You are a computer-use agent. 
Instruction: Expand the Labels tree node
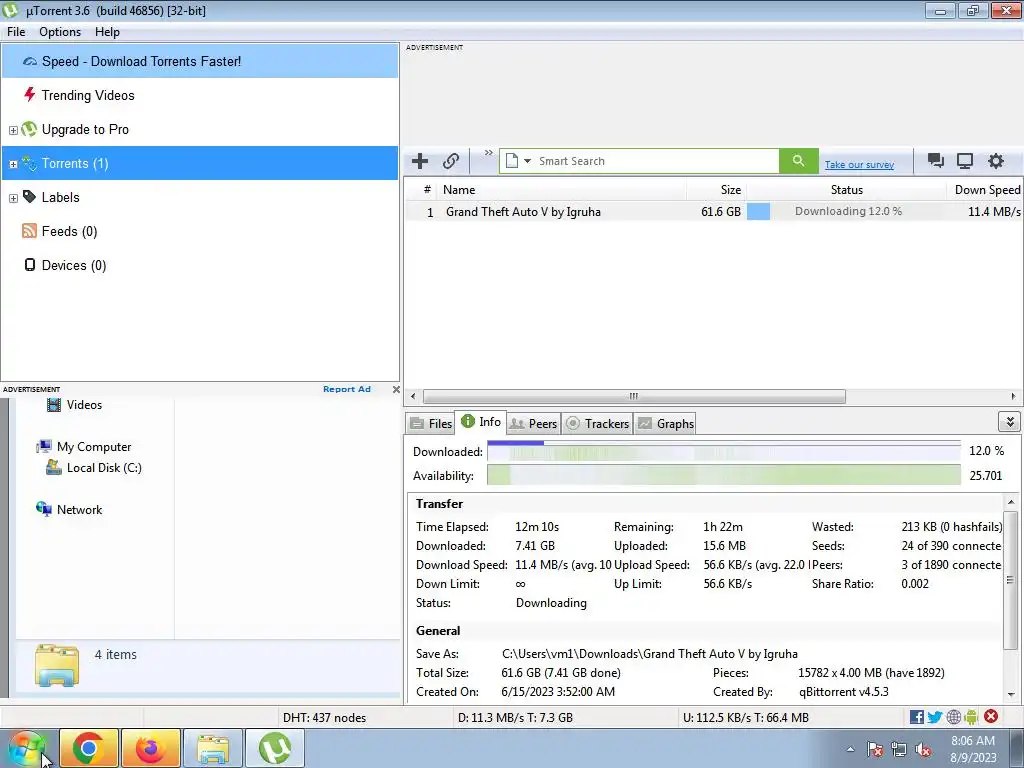point(13,199)
